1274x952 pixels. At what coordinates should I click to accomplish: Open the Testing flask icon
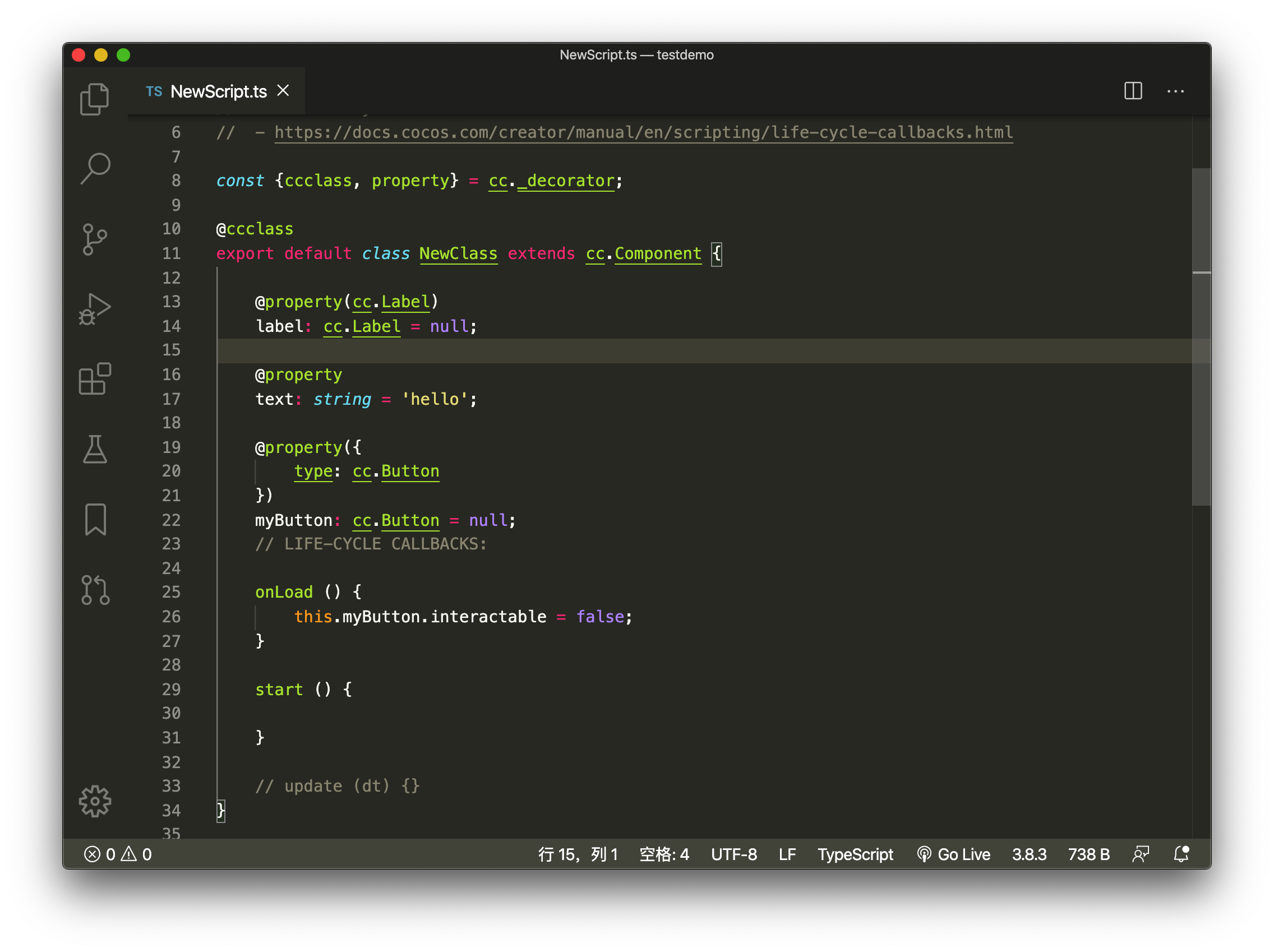tap(94, 449)
